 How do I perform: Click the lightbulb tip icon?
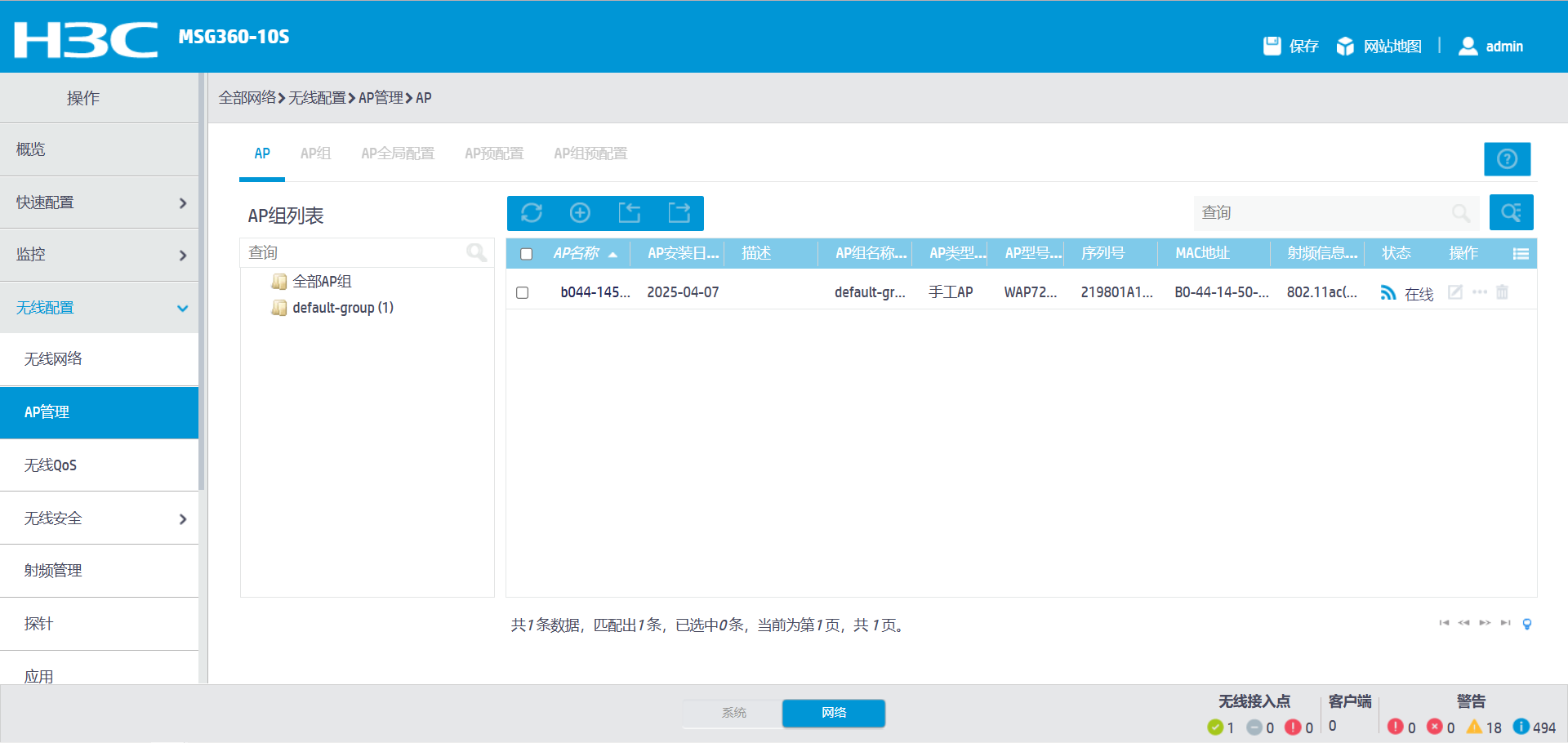tap(1527, 624)
